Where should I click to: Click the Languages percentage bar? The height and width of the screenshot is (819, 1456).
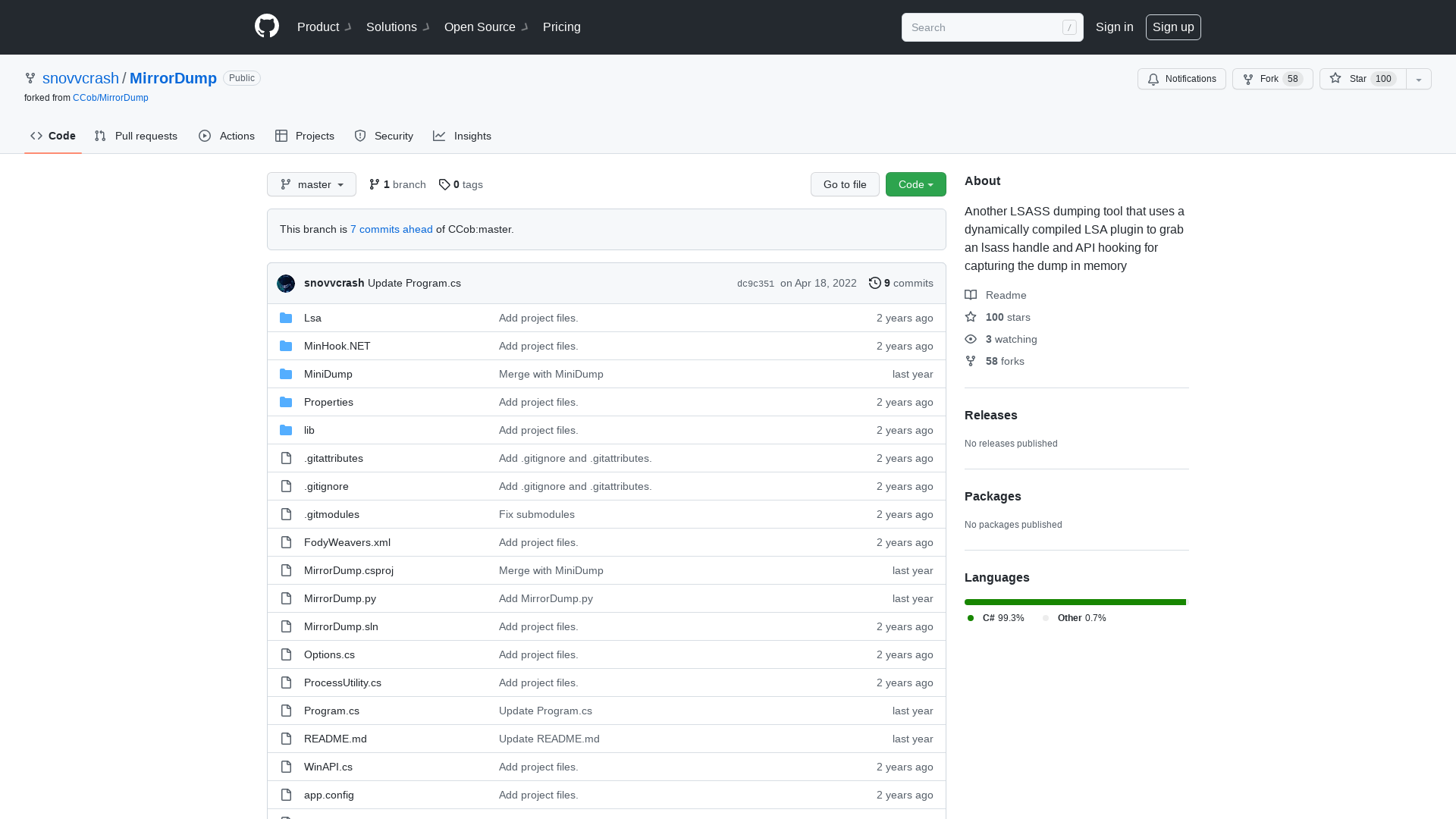[1075, 602]
